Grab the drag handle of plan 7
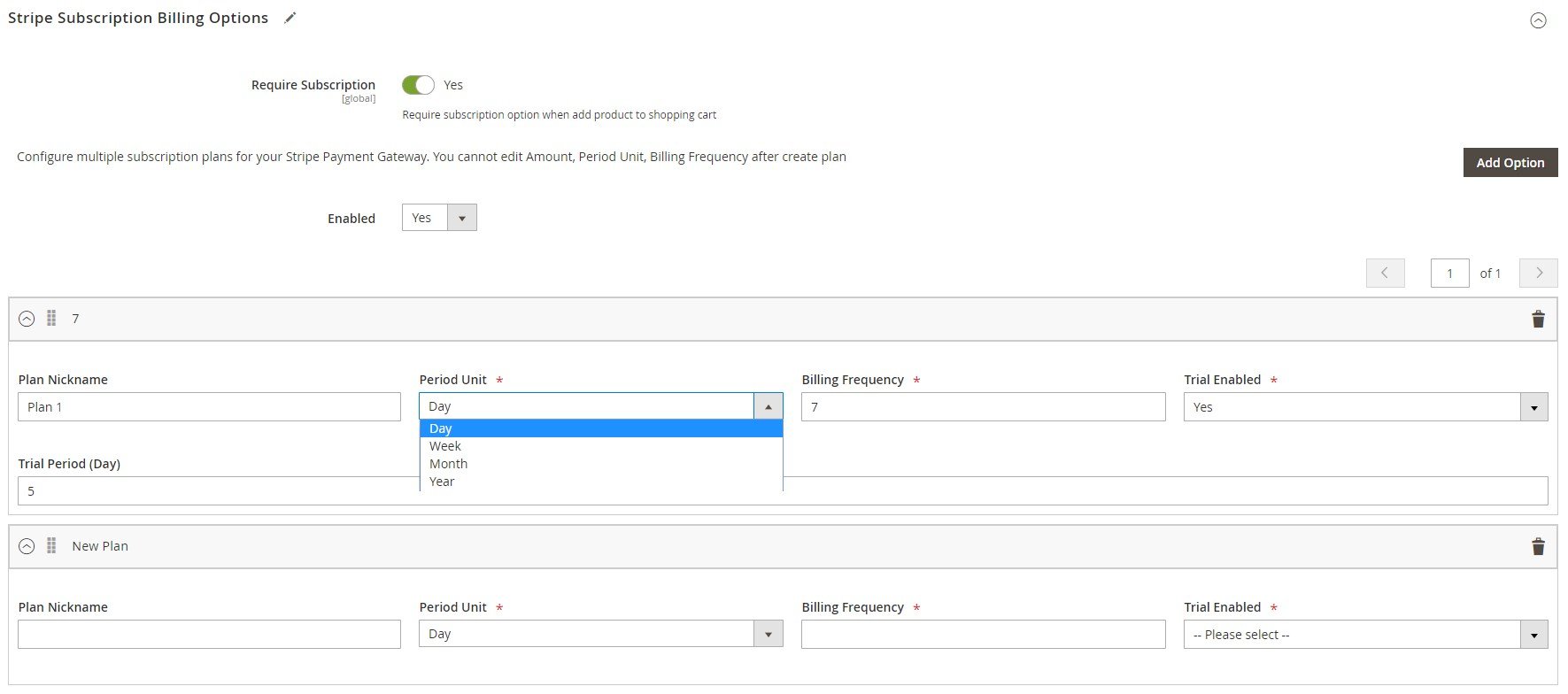The width and height of the screenshot is (1568, 694). (51, 319)
